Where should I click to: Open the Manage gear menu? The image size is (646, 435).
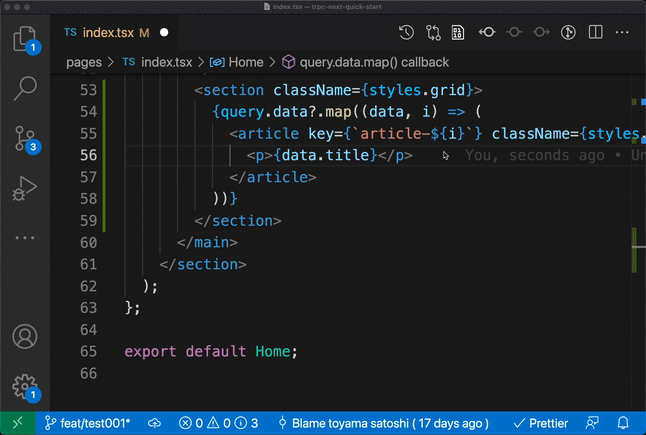tap(24, 386)
